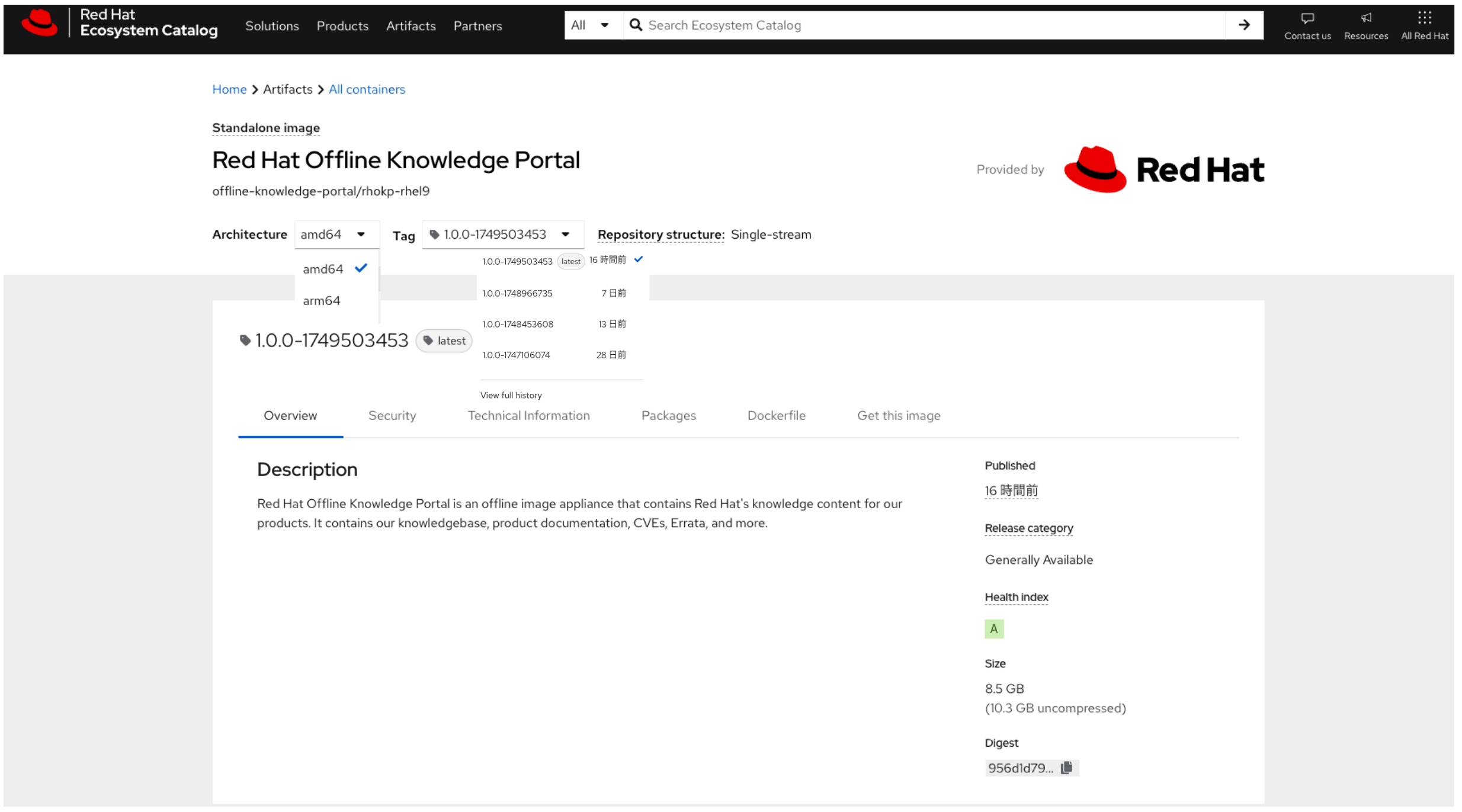This screenshot has height=812, width=1462.
Task: Click the Generally Available text
Action: [x=1038, y=560]
